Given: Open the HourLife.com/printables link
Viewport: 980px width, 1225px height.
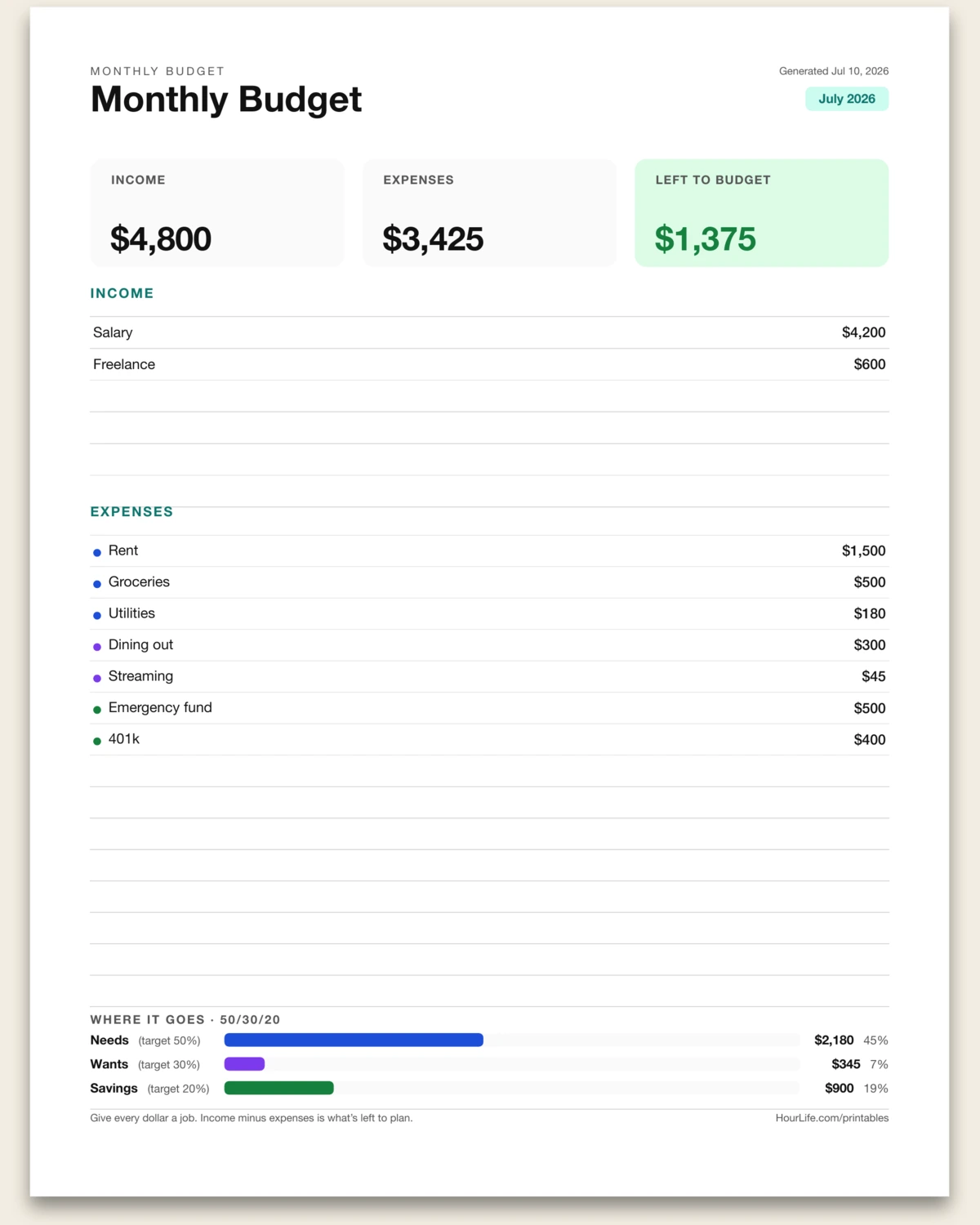Looking at the screenshot, I should [832, 1118].
